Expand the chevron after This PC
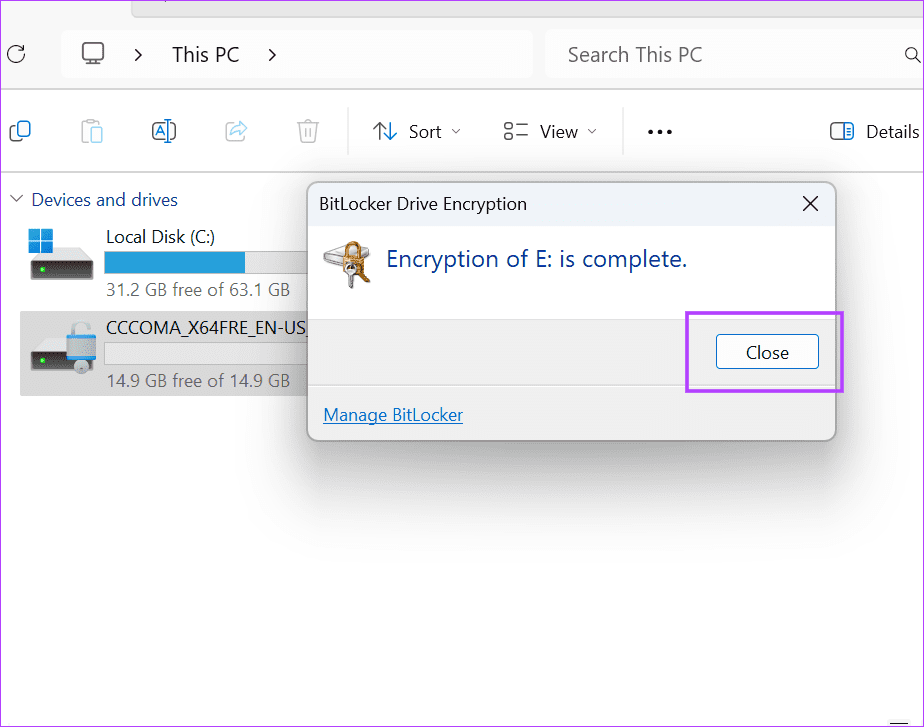924x727 pixels. 272,54
